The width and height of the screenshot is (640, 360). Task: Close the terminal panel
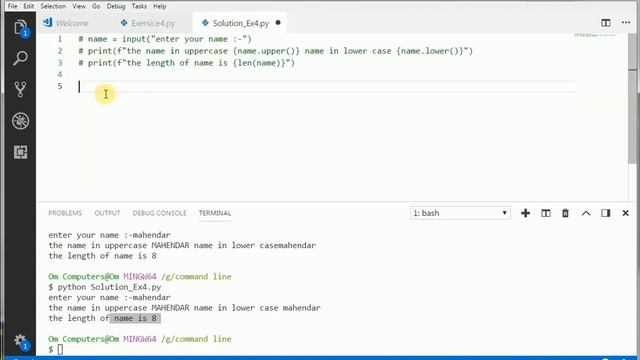[x=625, y=213]
